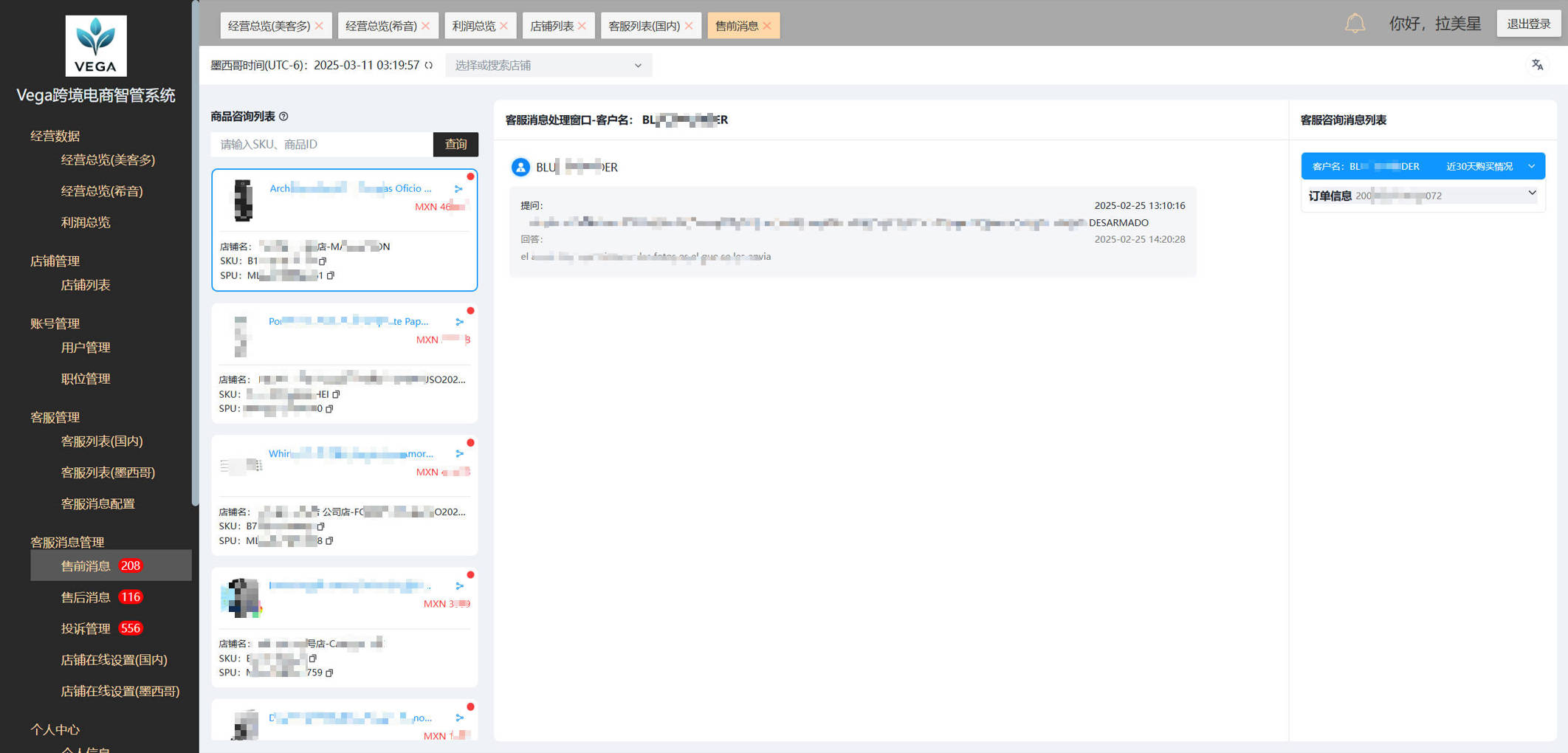Click the 查询 search button

pyautogui.click(x=455, y=145)
